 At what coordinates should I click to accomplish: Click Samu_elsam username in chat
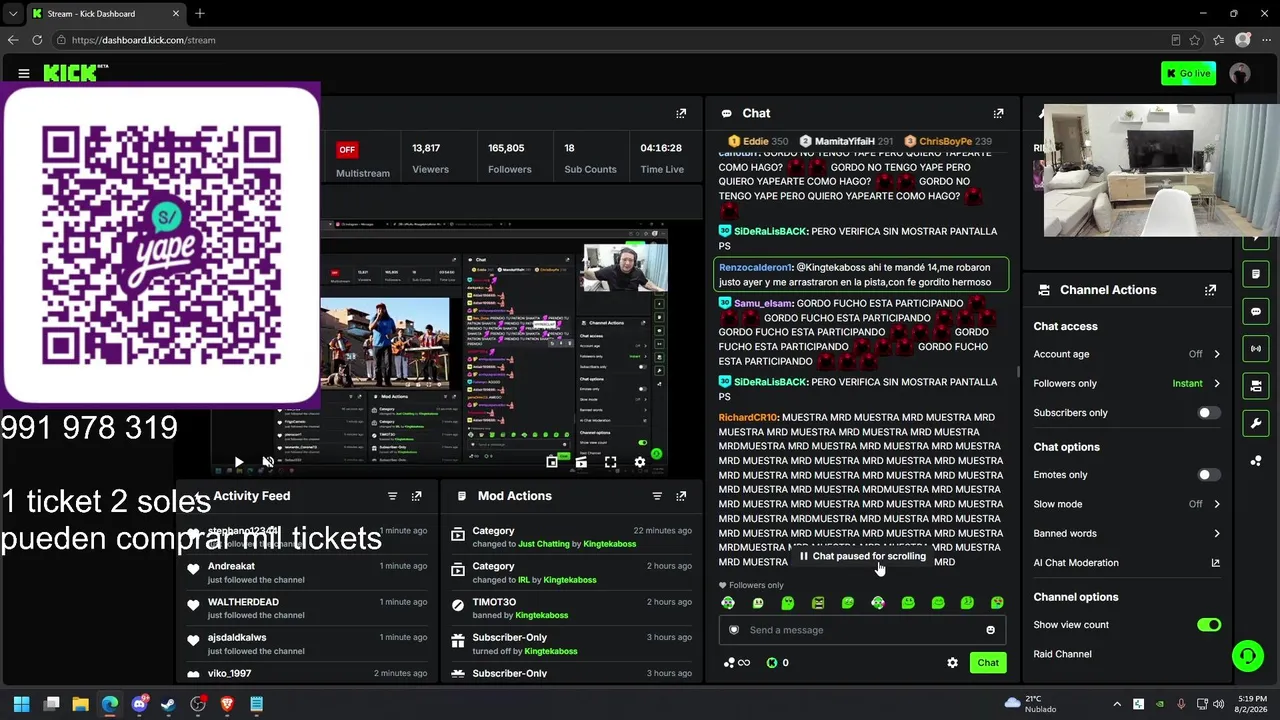pos(764,303)
